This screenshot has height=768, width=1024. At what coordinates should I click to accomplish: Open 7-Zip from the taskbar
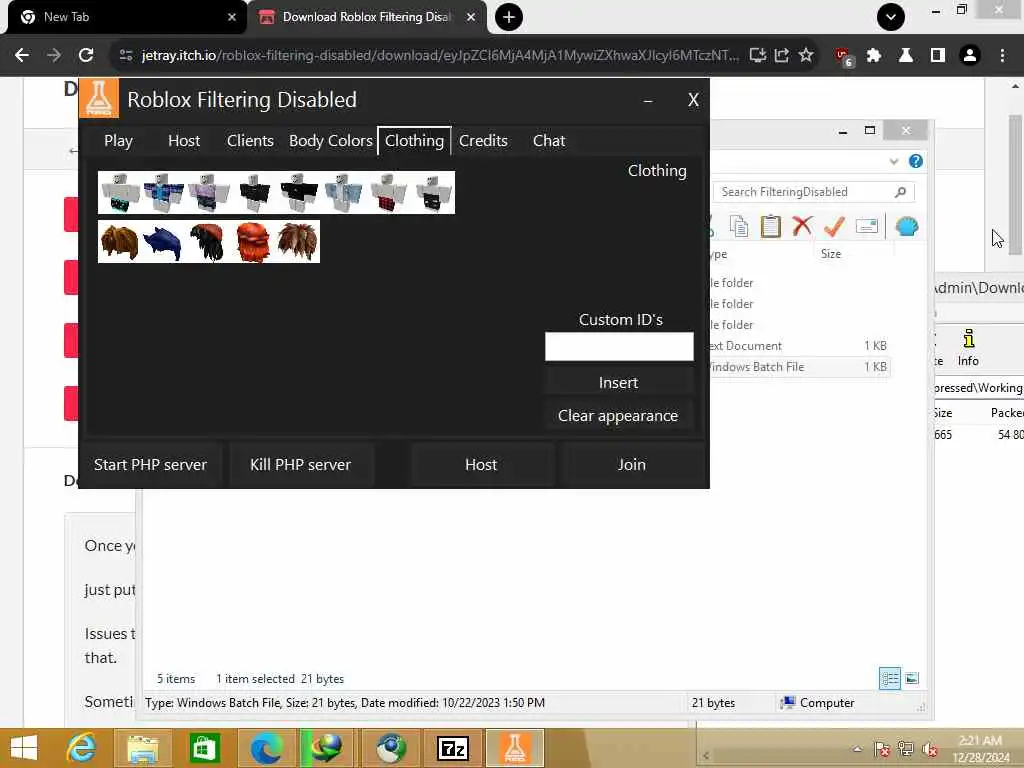(453, 748)
